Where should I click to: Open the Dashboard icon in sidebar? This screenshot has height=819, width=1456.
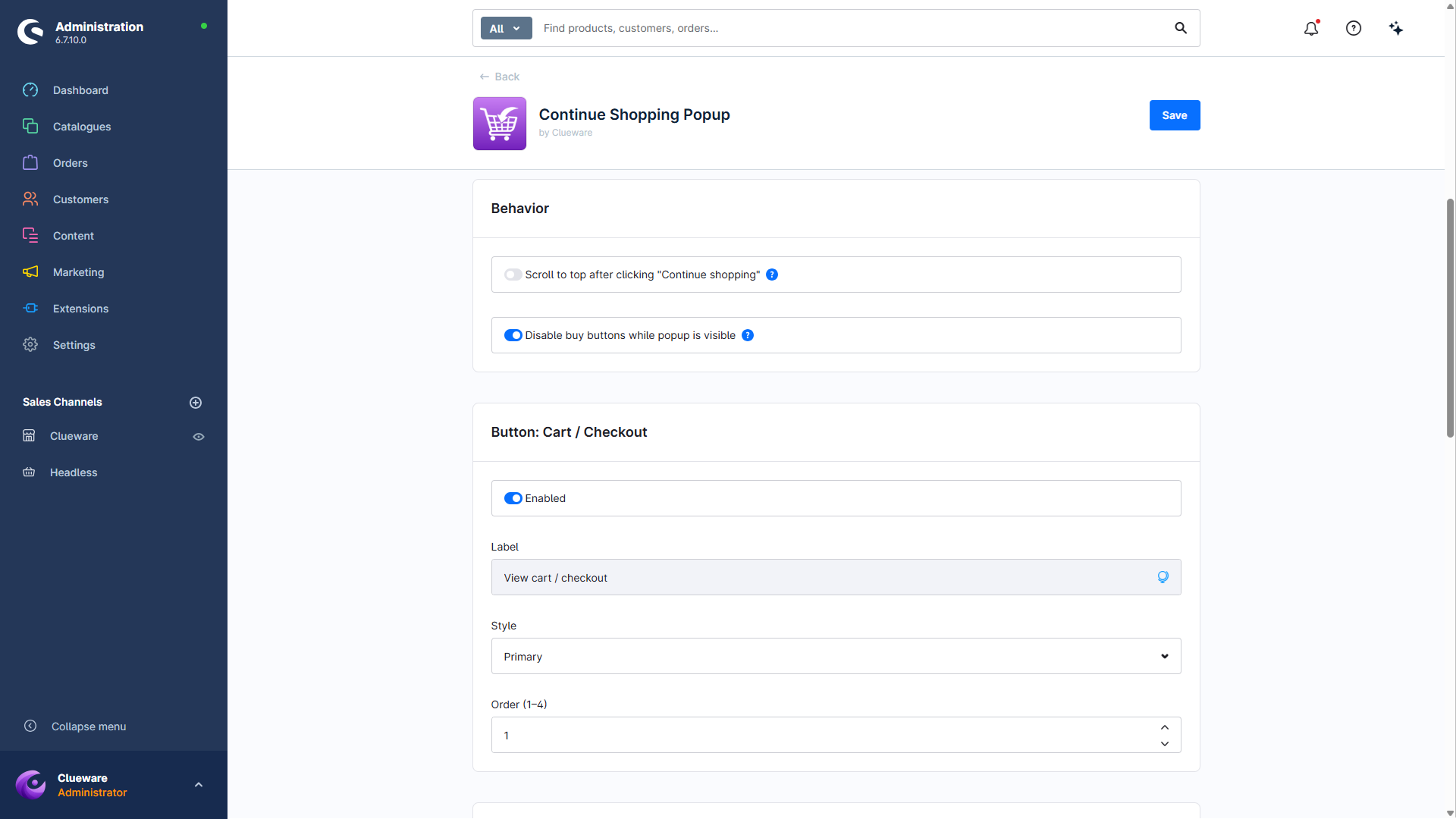[30, 90]
